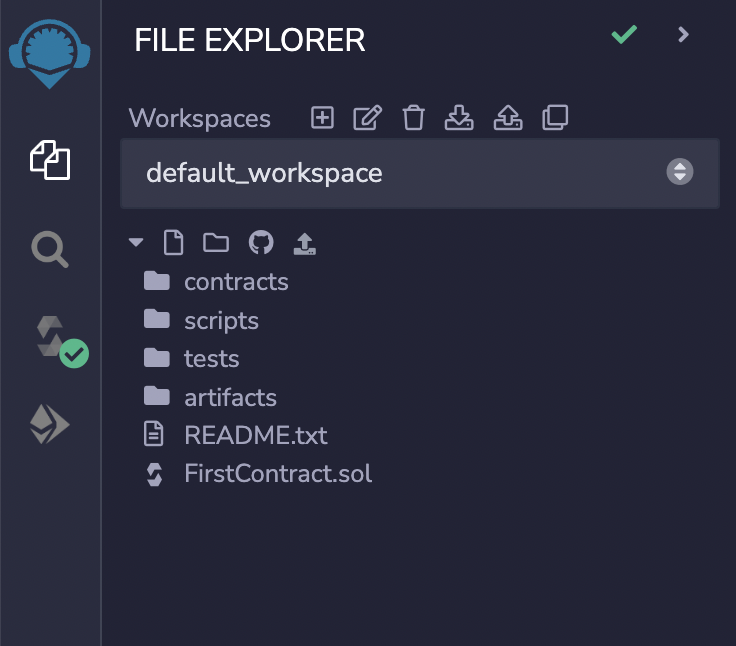Collapse the workspace root tree arrow

(136, 242)
